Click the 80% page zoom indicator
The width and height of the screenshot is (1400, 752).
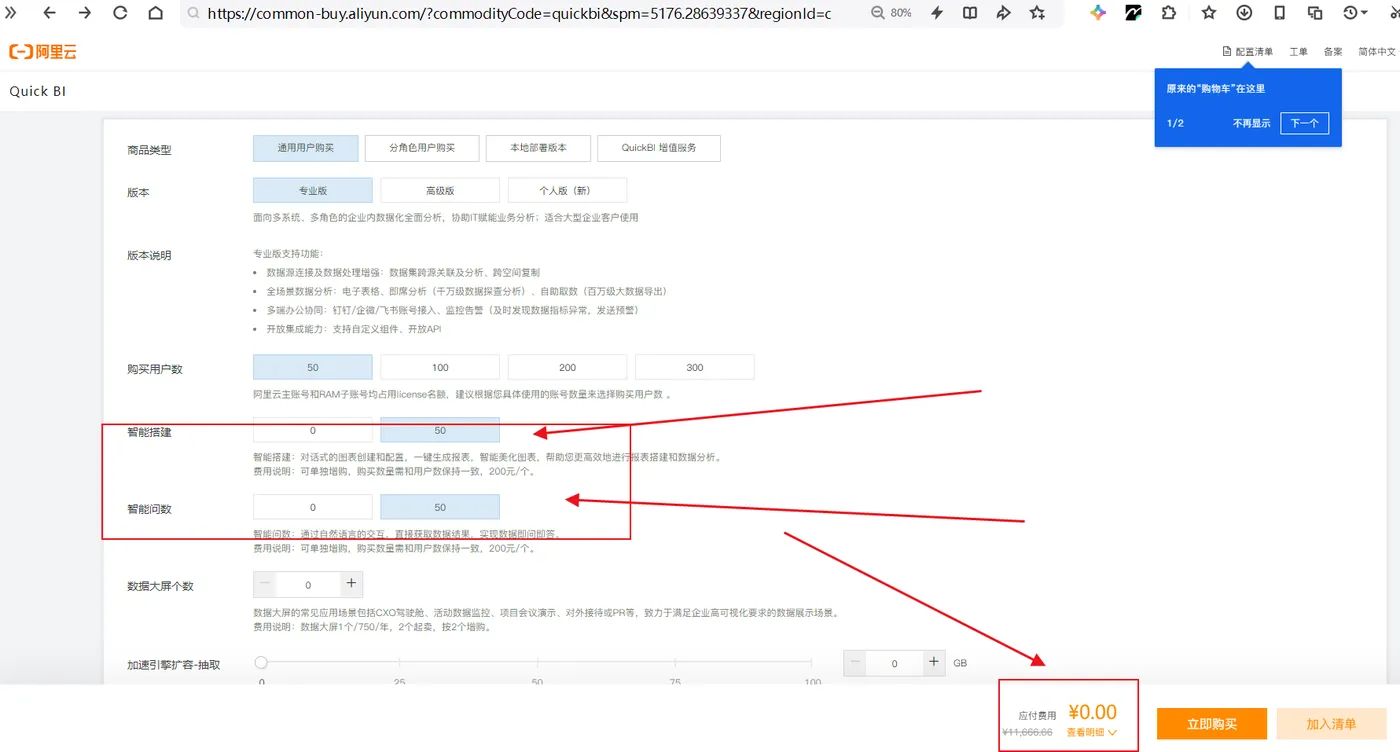[892, 13]
